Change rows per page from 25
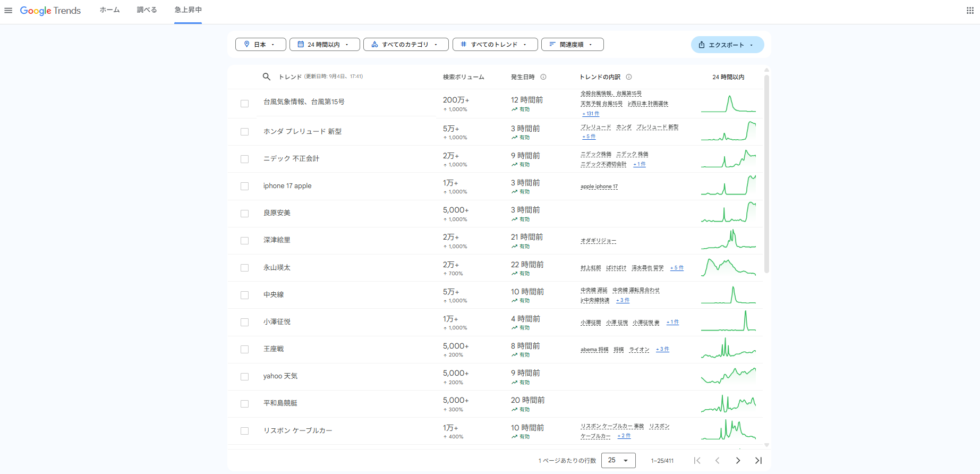The image size is (980, 474). click(618, 460)
